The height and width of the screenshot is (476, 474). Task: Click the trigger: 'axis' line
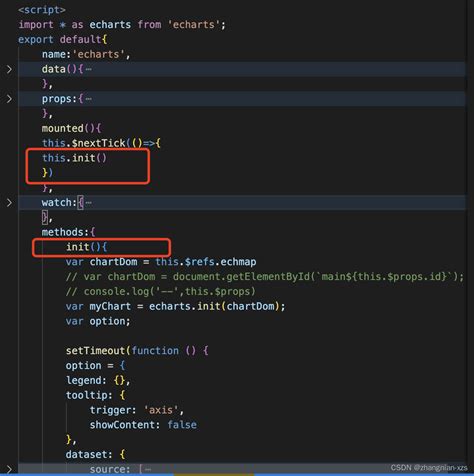(x=137, y=410)
